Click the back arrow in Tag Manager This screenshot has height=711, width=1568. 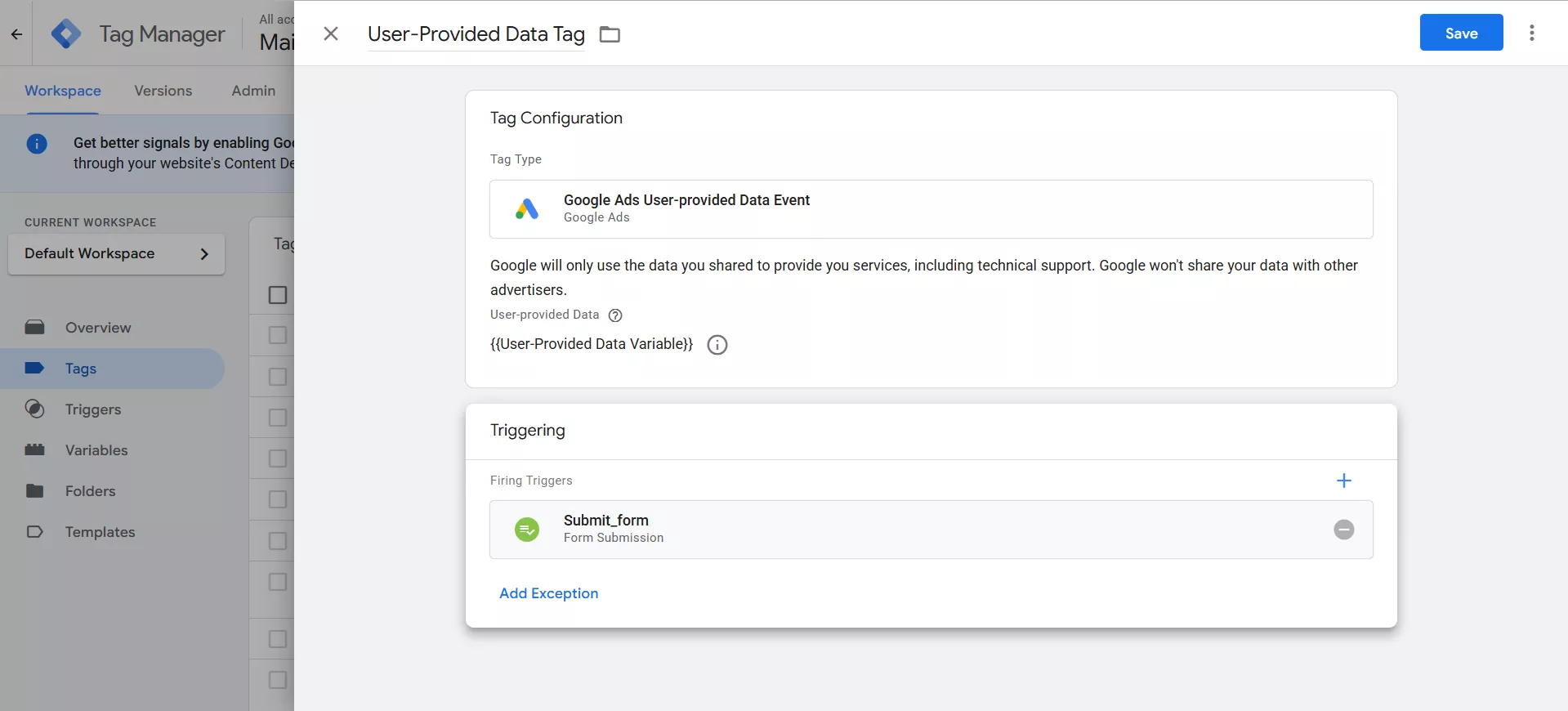(x=16, y=34)
